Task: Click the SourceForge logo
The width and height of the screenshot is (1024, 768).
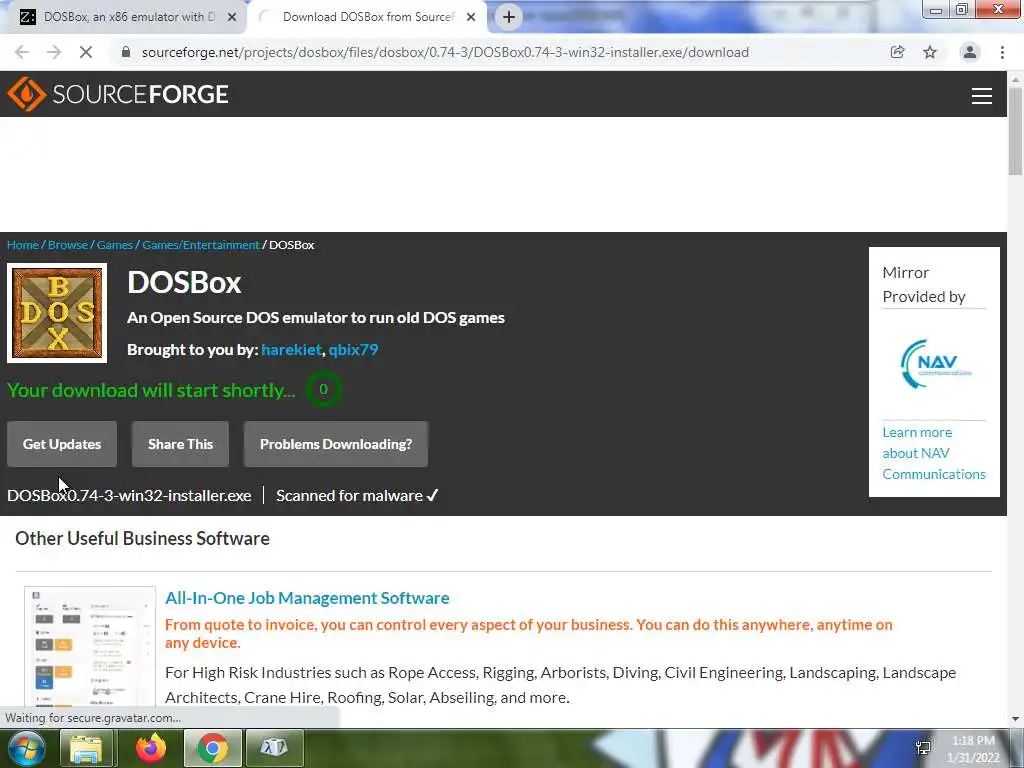Action: [118, 94]
